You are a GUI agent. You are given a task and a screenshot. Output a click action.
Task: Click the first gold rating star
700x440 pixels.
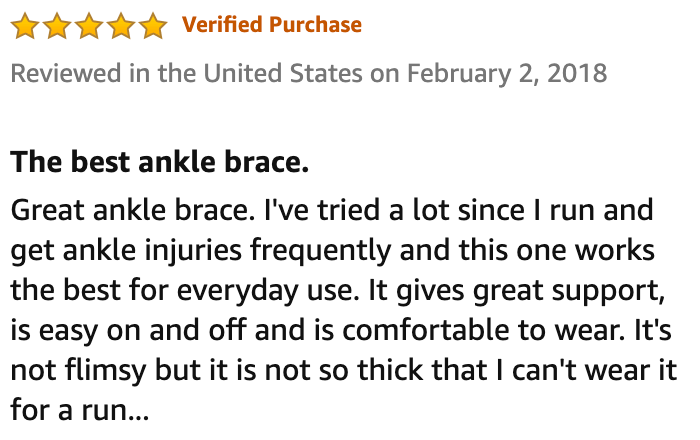pos(25,25)
